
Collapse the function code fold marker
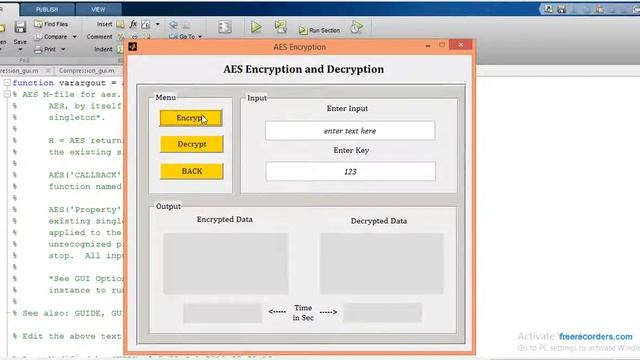pyautogui.click(x=7, y=82)
